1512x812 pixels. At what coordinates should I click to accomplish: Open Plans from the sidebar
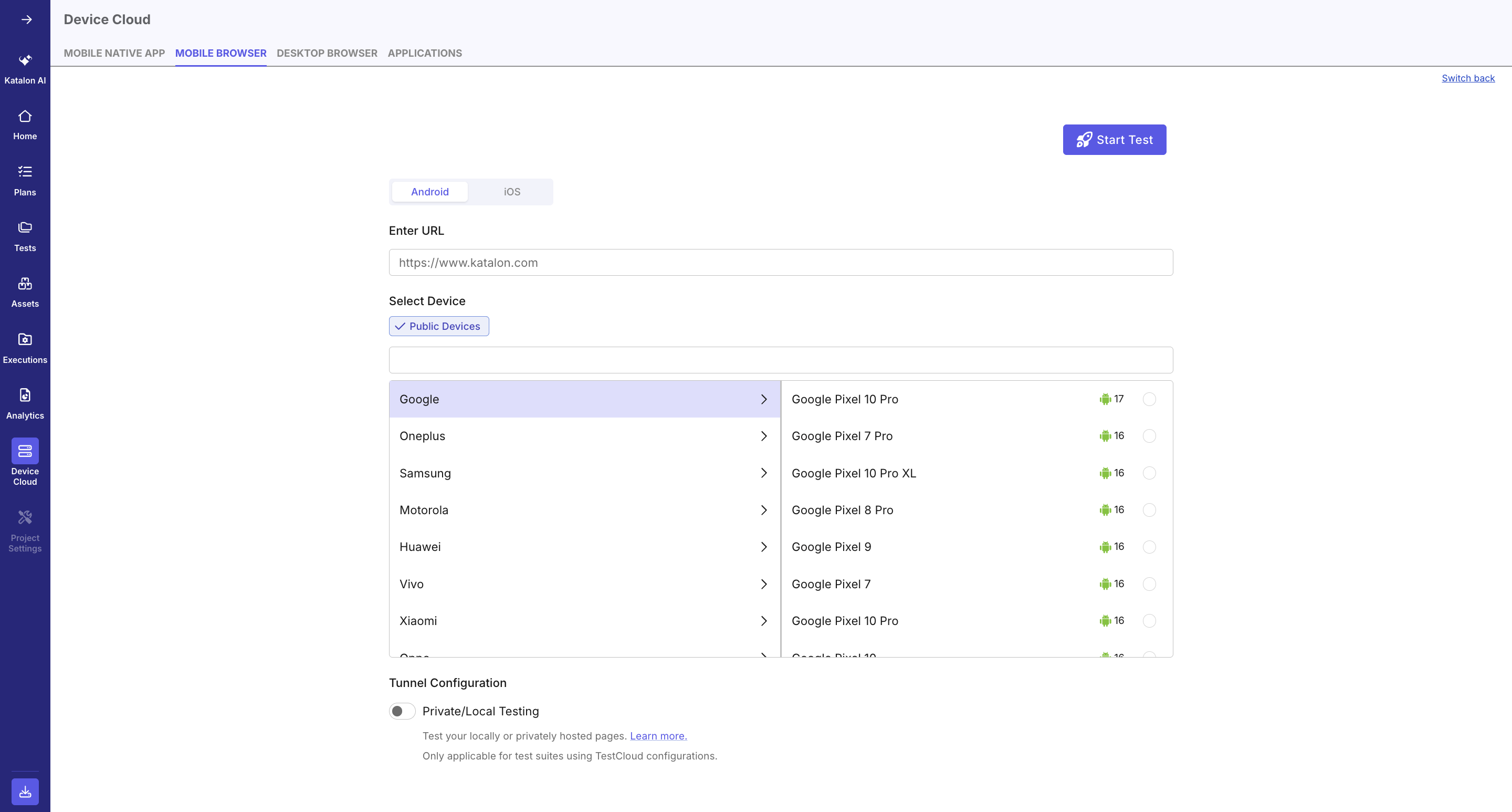[x=25, y=179]
